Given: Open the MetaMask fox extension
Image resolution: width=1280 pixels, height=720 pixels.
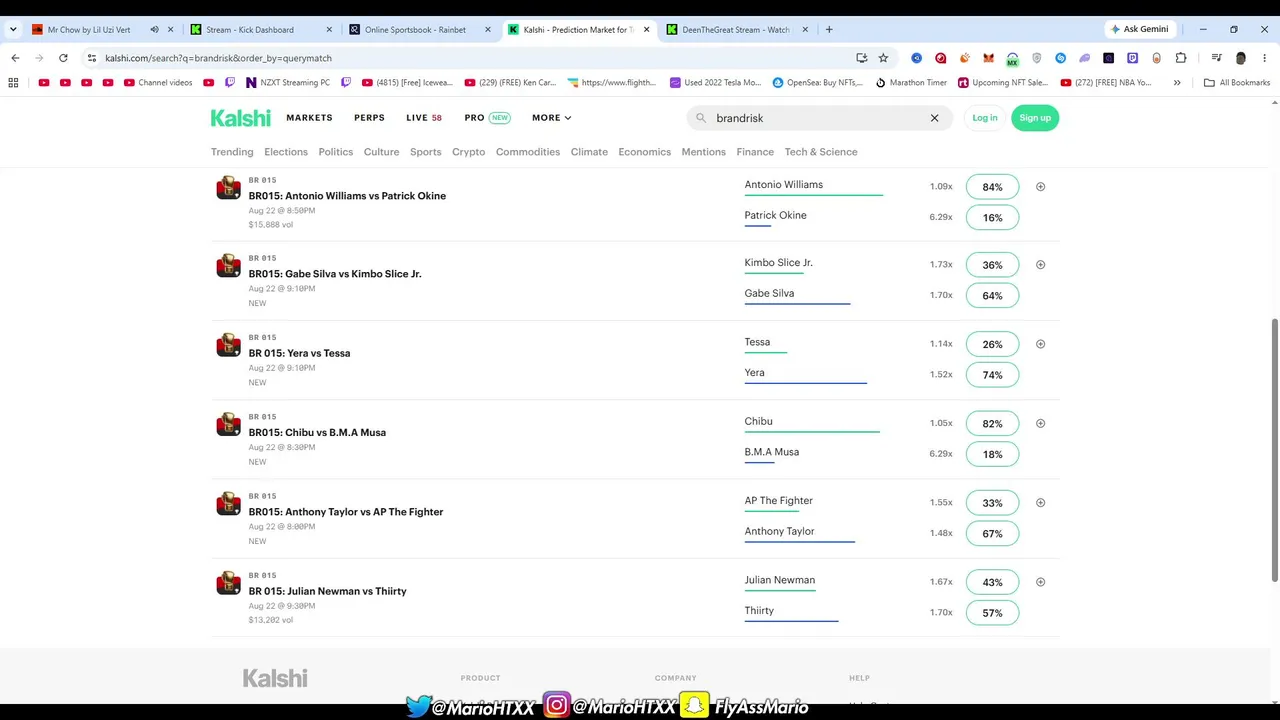Looking at the screenshot, I should (989, 58).
